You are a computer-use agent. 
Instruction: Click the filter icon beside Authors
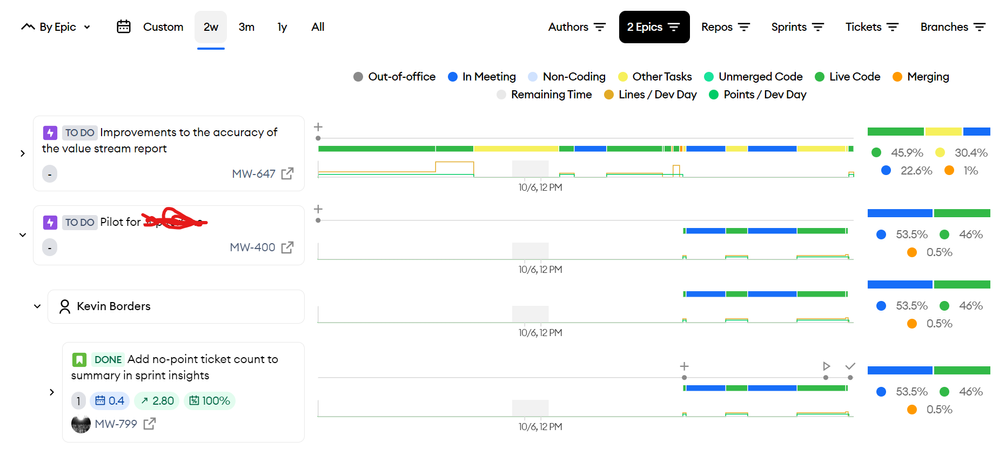point(600,27)
